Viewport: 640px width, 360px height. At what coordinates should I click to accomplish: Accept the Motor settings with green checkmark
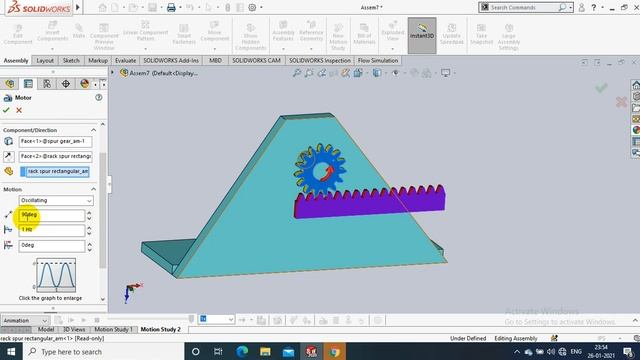click(6, 110)
